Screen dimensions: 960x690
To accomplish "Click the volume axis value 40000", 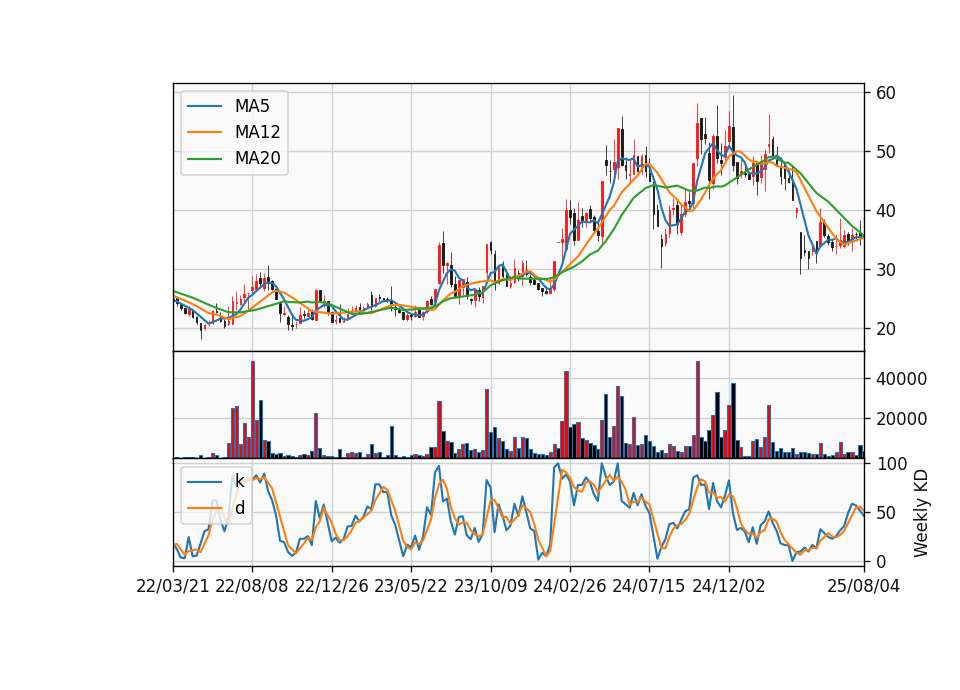I will pos(901,379).
